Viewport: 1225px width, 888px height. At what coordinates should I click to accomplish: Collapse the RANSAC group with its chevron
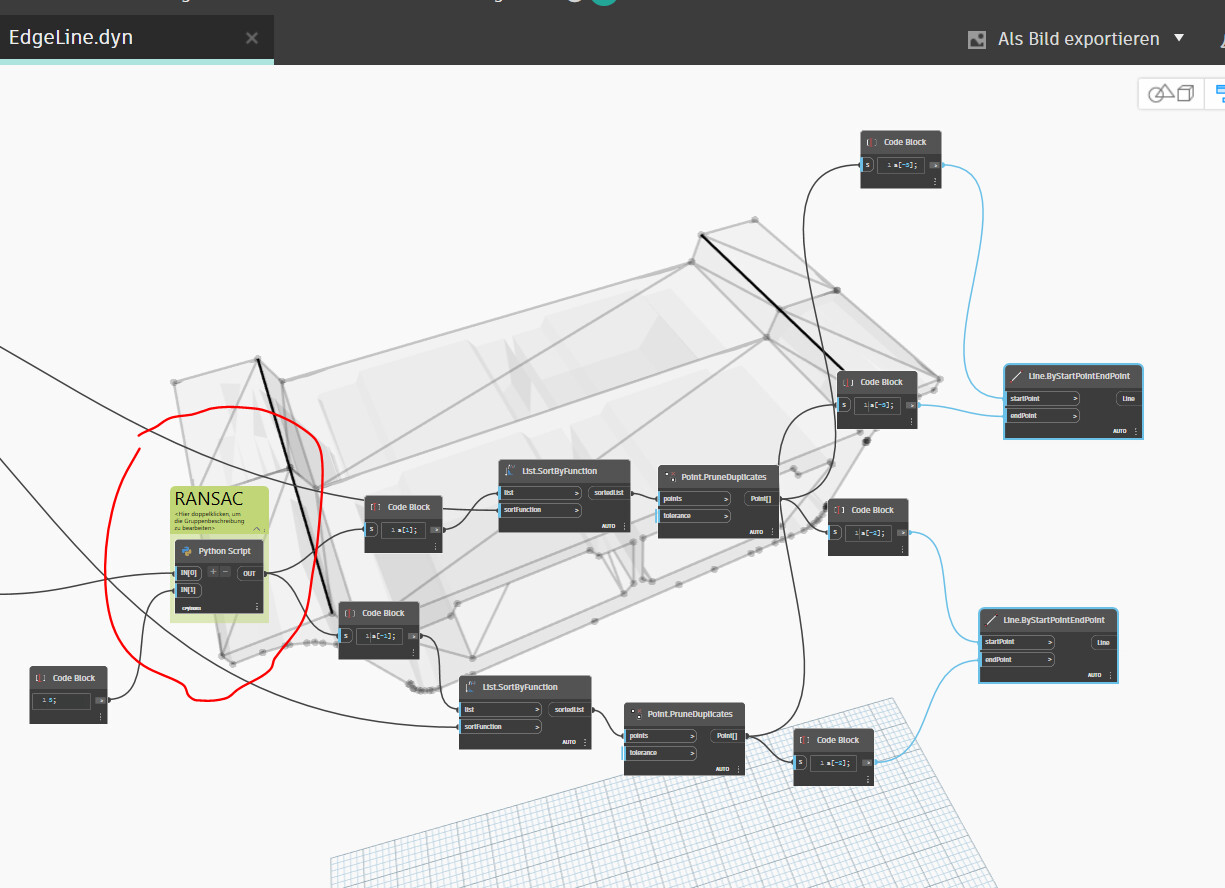(256, 529)
